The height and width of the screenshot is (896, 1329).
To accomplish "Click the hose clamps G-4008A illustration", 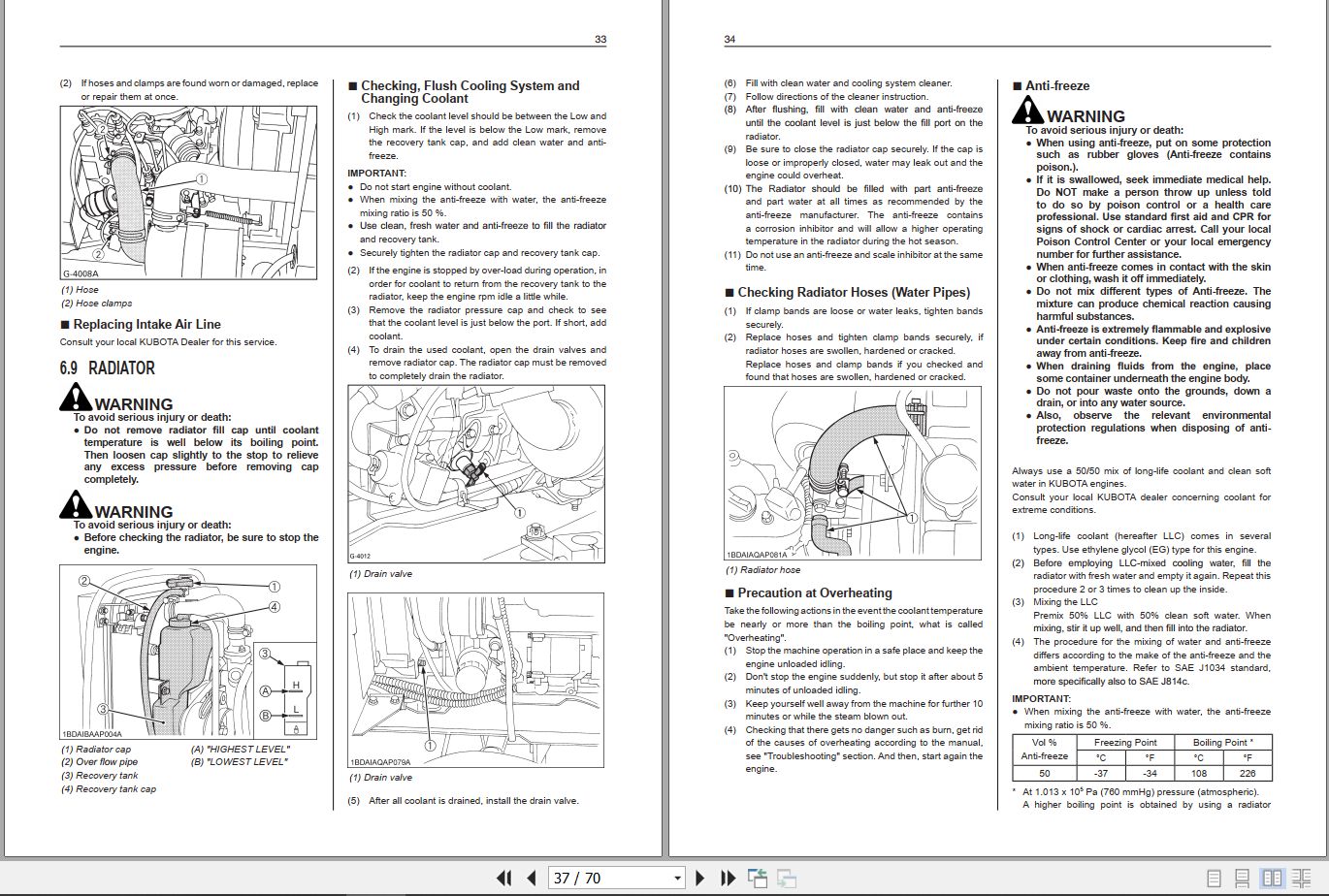I will [x=188, y=193].
